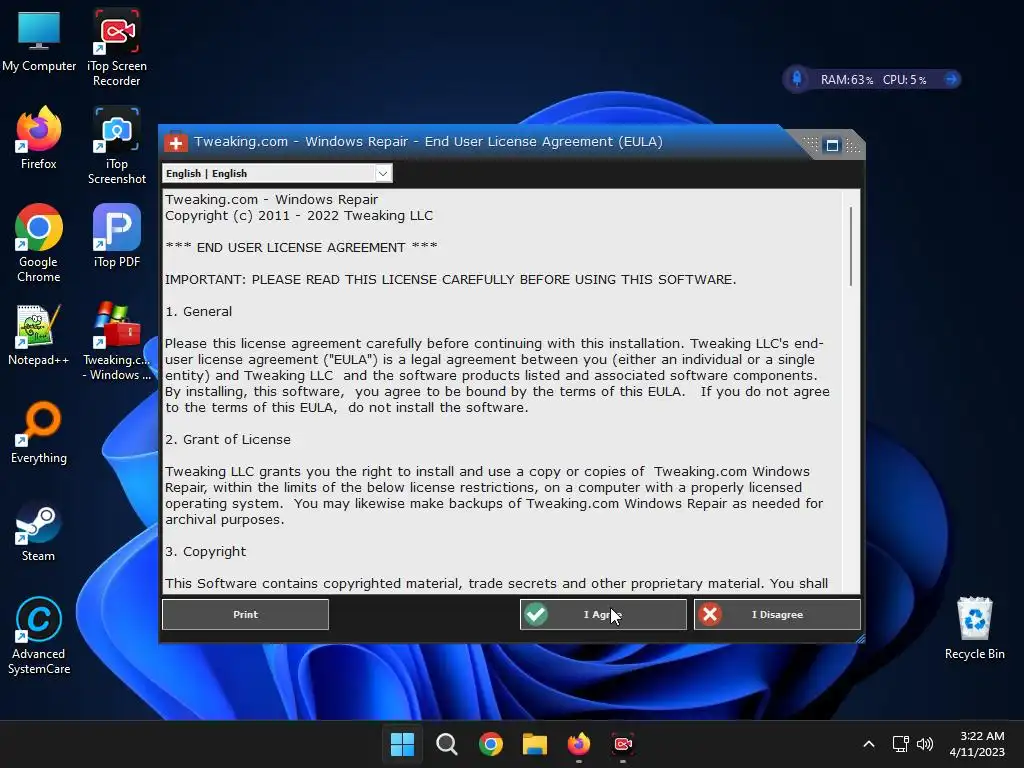Open the Windows Start menu
This screenshot has width=1024, height=768.
point(402,744)
